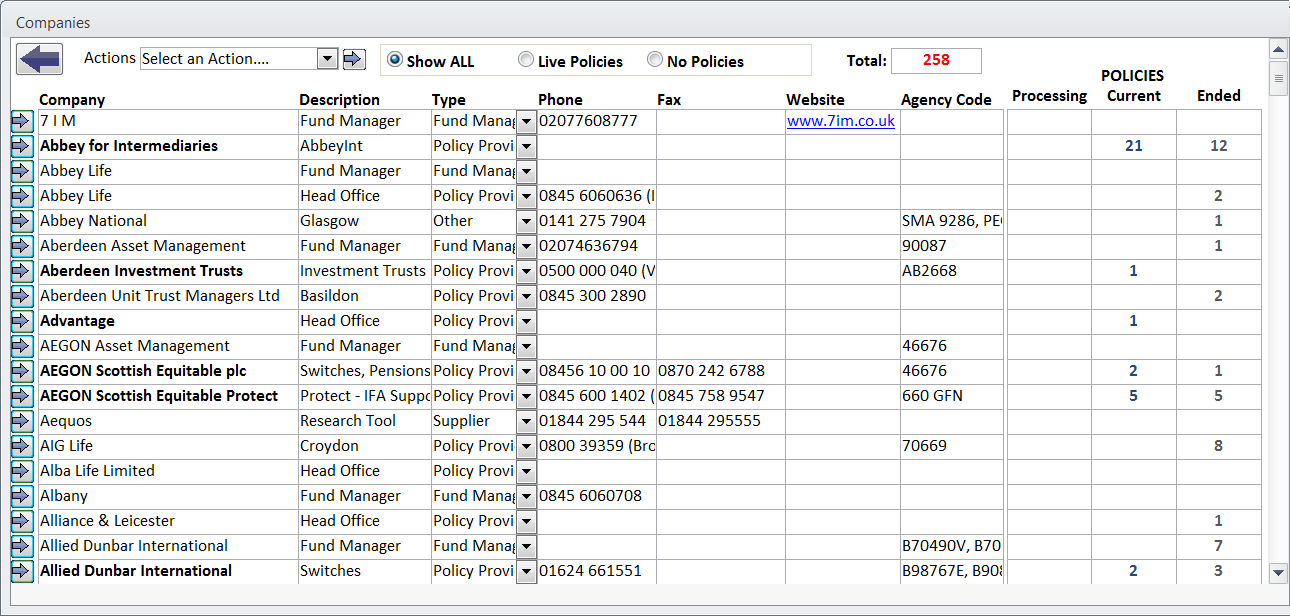Open the 7 I M record arrow
This screenshot has width=1290, height=616.
[22, 121]
